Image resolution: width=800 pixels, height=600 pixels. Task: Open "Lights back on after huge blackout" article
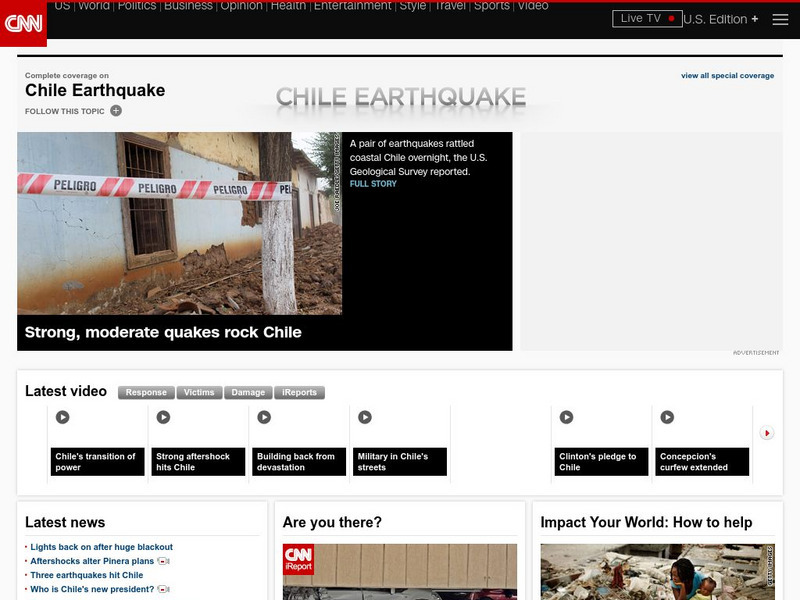pyautogui.click(x=100, y=547)
